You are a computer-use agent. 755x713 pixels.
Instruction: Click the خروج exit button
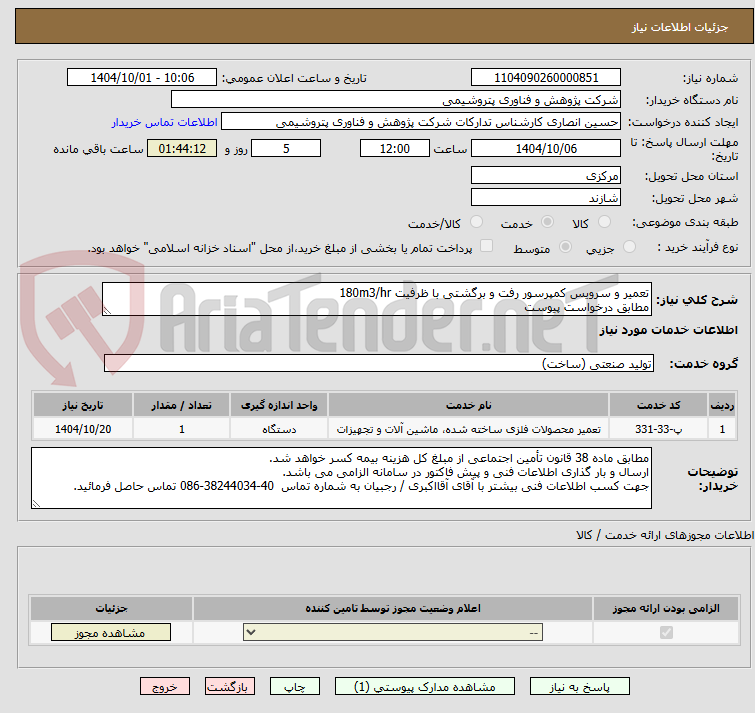[x=165, y=687]
